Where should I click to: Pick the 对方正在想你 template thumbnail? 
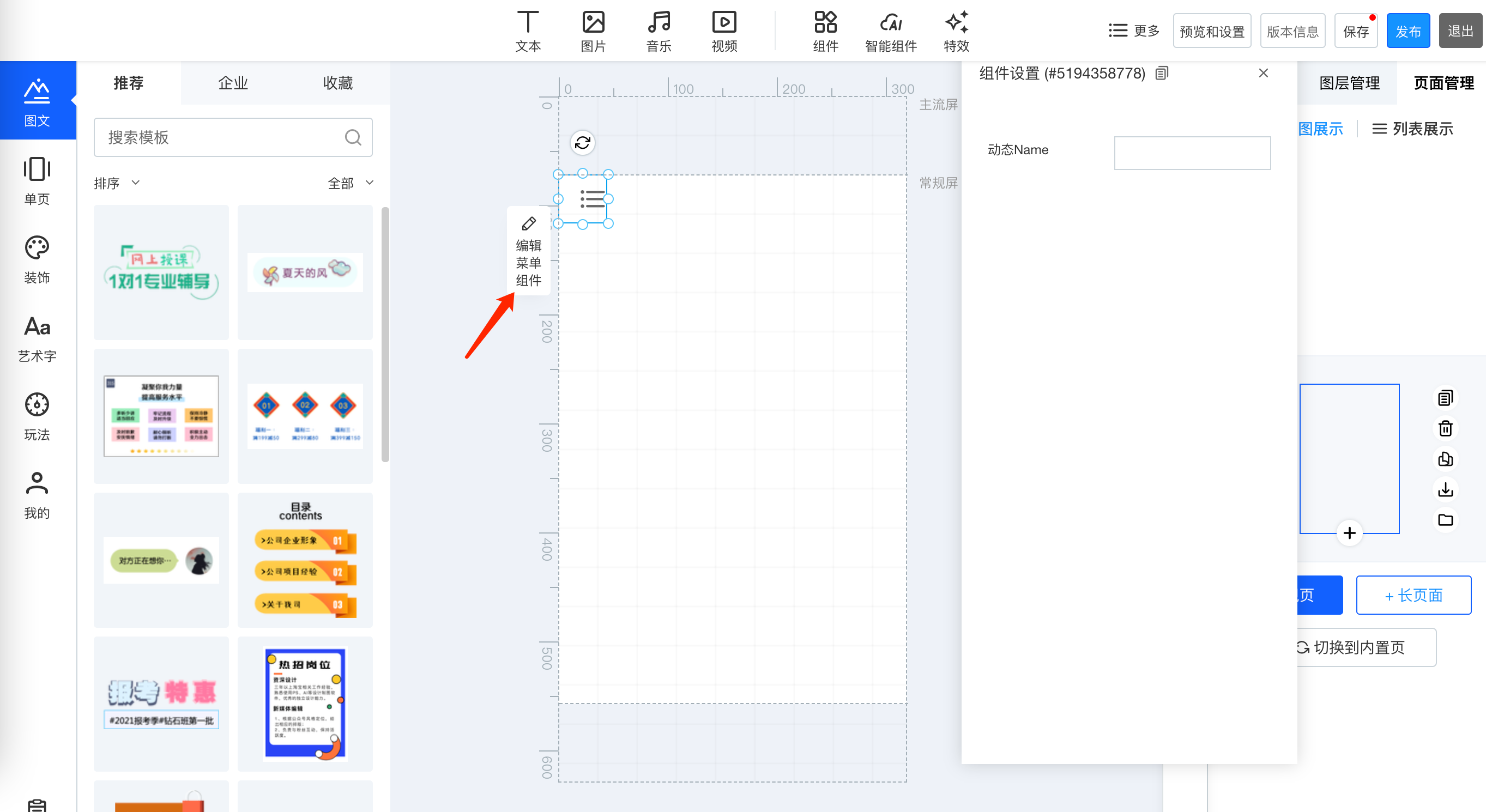pyautogui.click(x=161, y=560)
